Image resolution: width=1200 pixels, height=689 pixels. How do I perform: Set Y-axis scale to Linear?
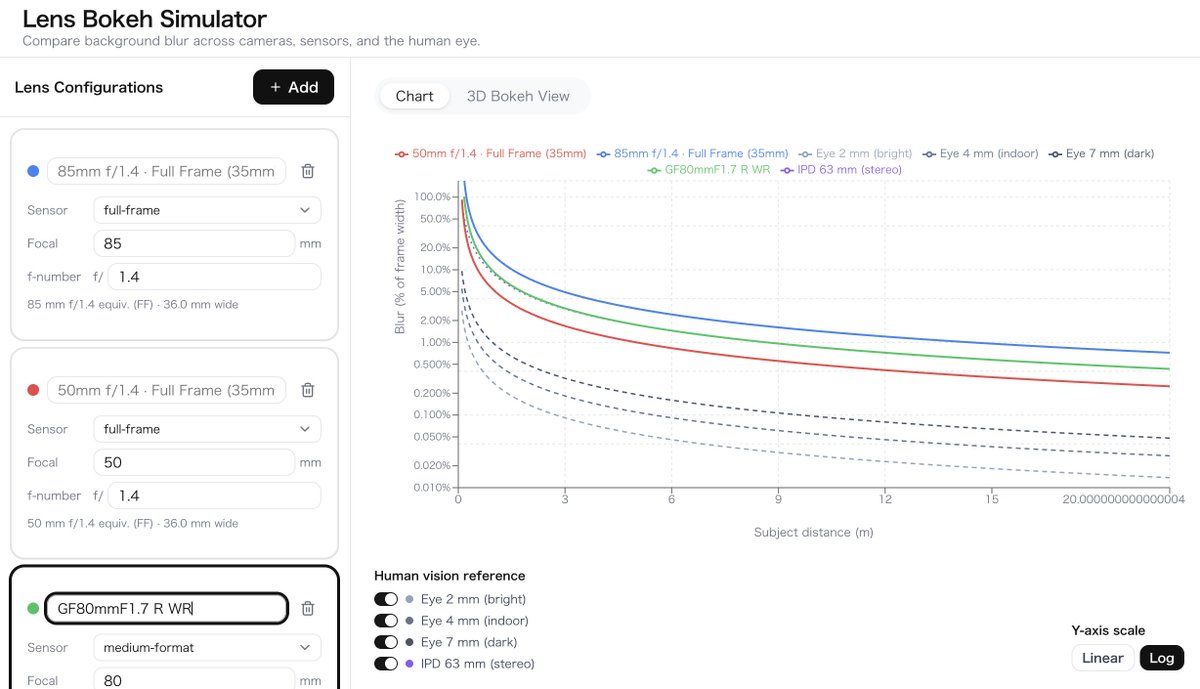[x=1103, y=658]
